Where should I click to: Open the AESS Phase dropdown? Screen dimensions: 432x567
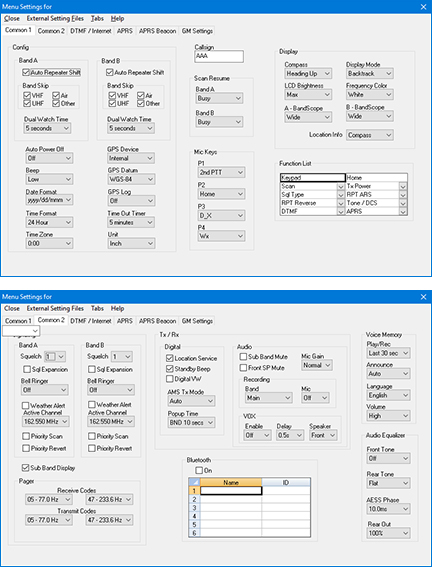[x=389, y=509]
